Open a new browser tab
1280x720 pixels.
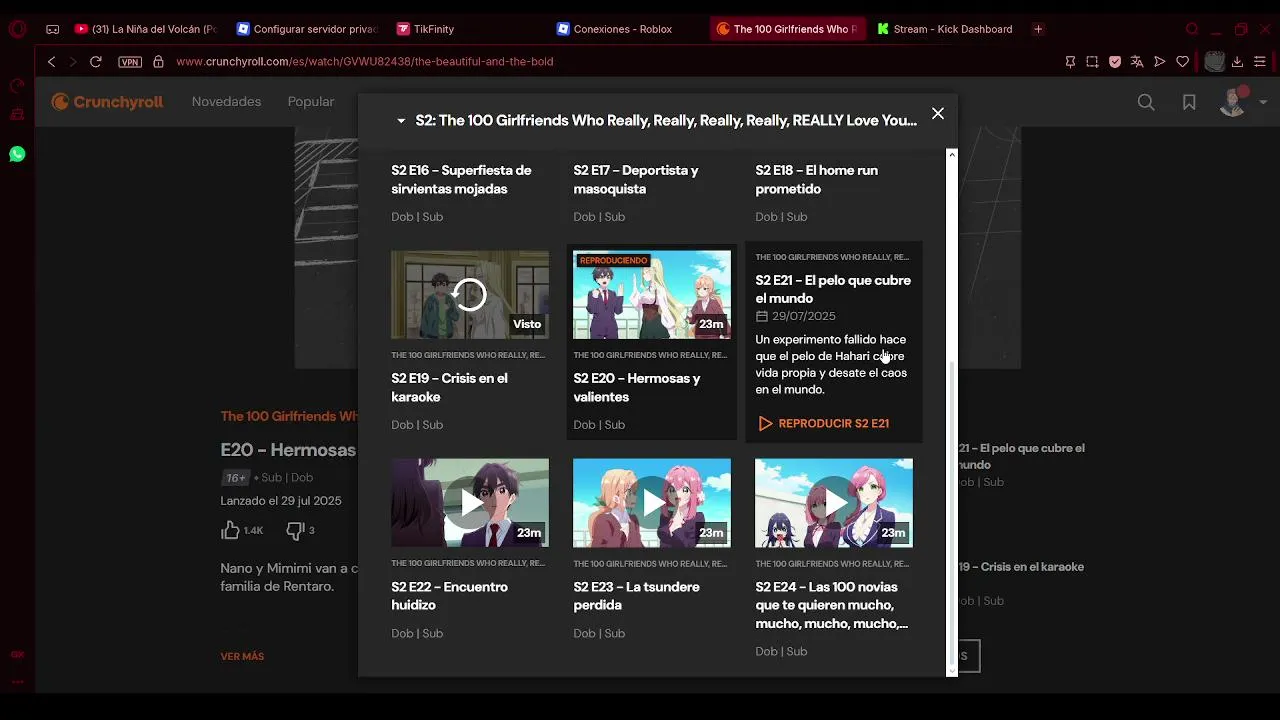point(1038,29)
